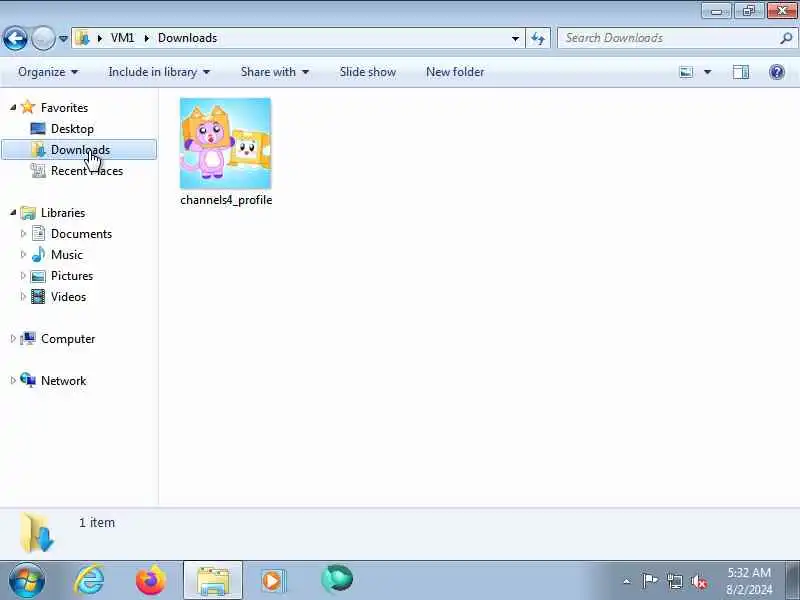Launch Windows Media Player from the taskbar
The image size is (800, 600).
273,581
